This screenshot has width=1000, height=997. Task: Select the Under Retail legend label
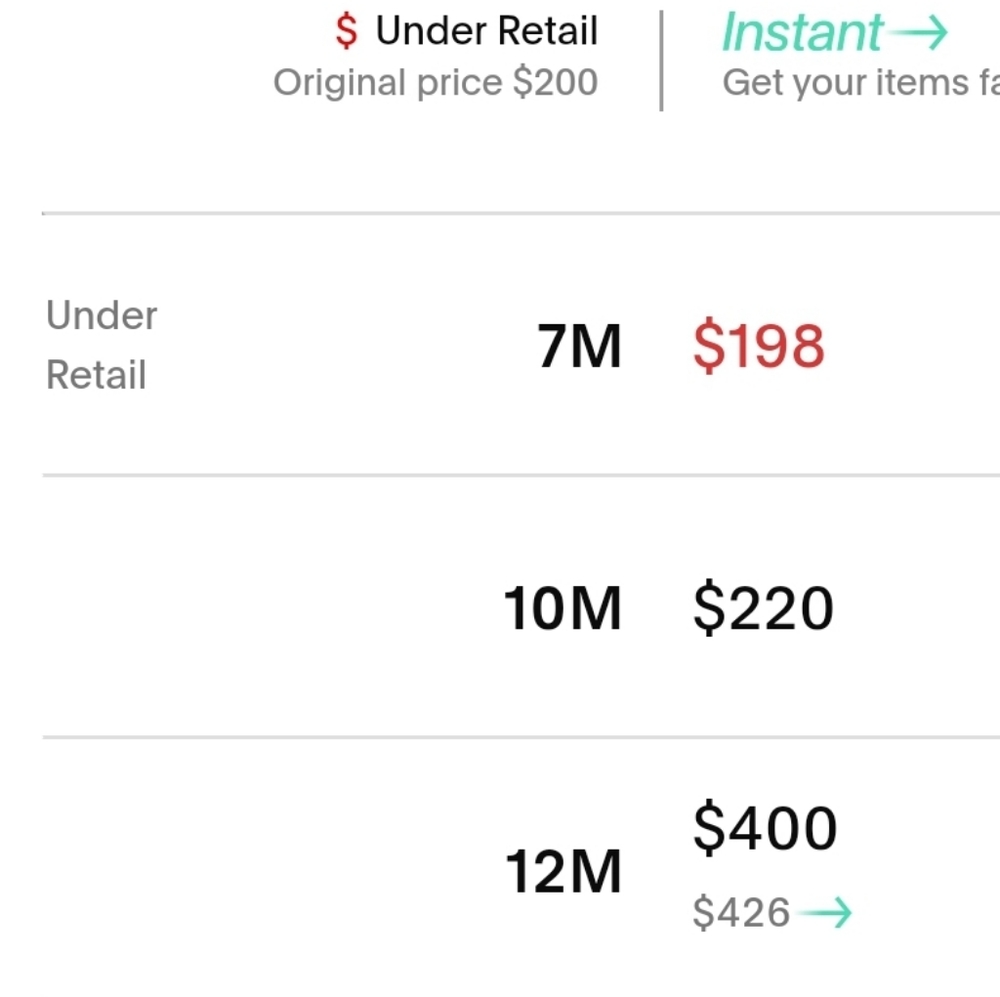pyautogui.click(x=486, y=32)
